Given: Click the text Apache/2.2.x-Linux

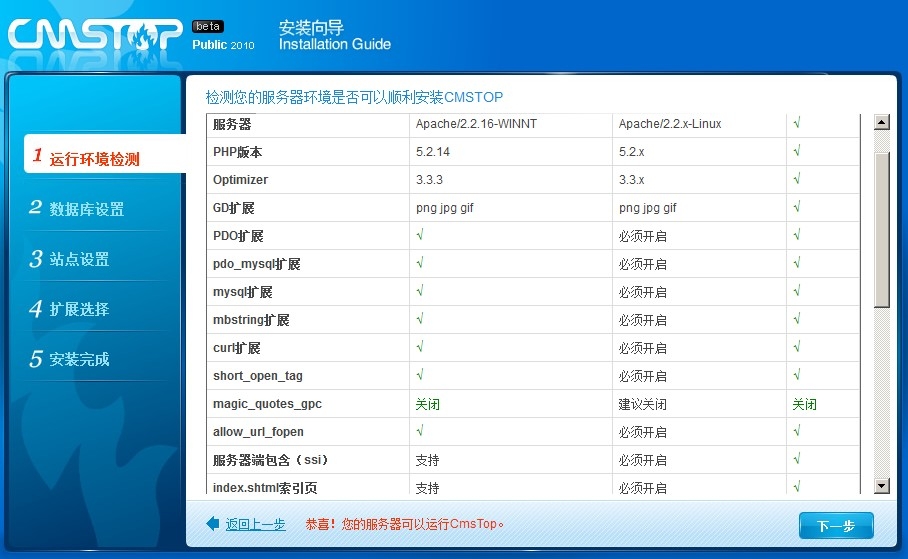Looking at the screenshot, I should pyautogui.click(x=670, y=124).
